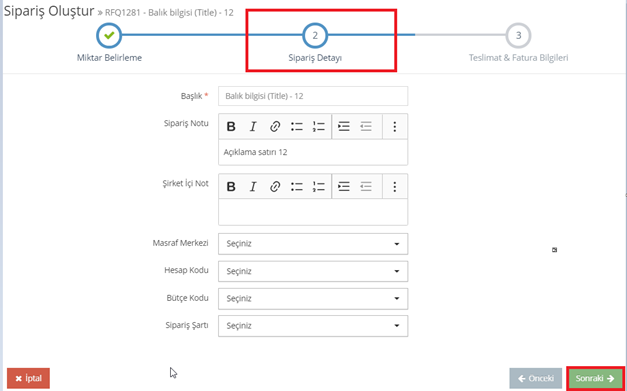The height and width of the screenshot is (391, 627).
Task: Click Italic icon in Sipariş Notu toolbar
Action: (x=253, y=127)
